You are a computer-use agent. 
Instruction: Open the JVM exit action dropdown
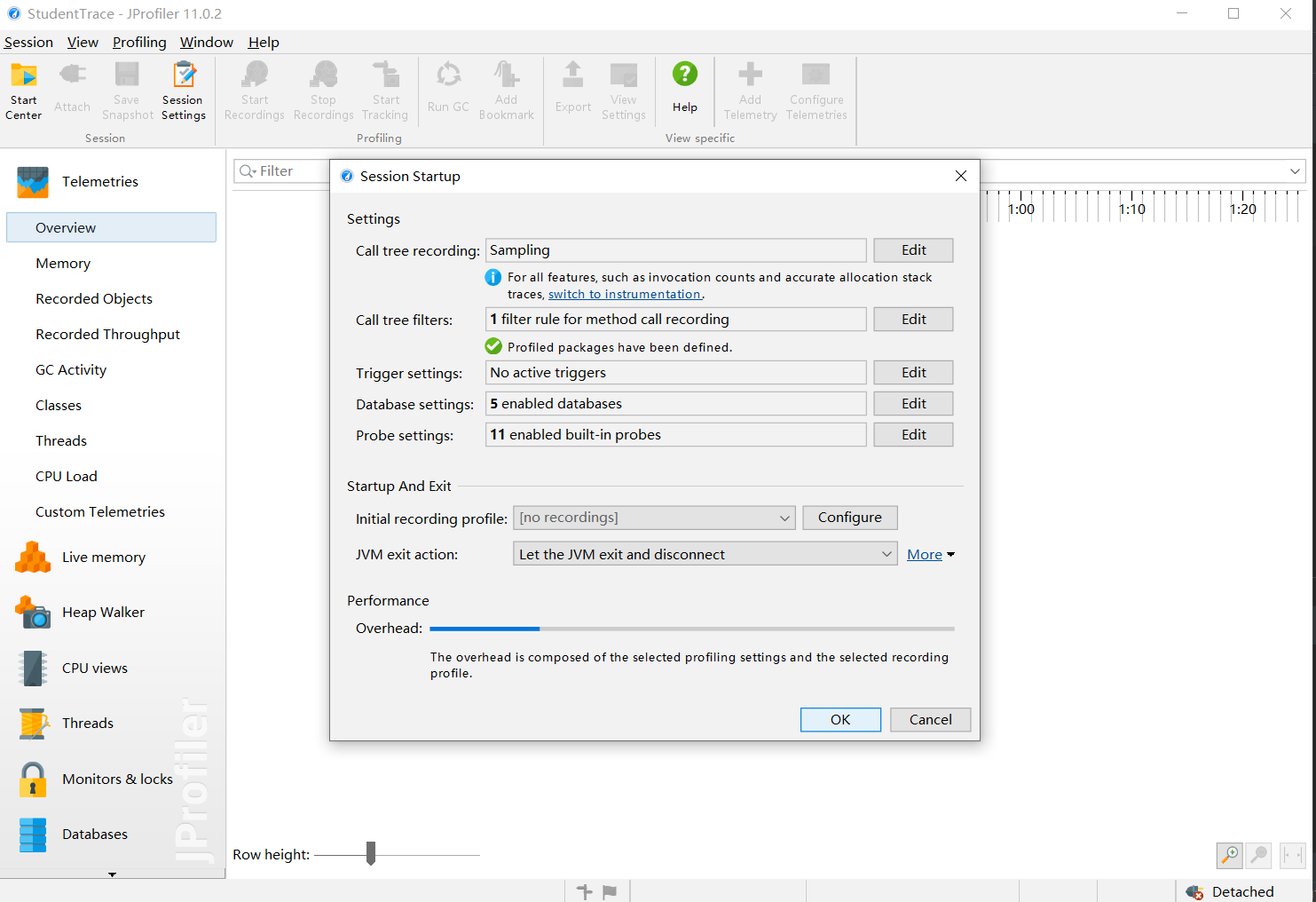coord(705,554)
